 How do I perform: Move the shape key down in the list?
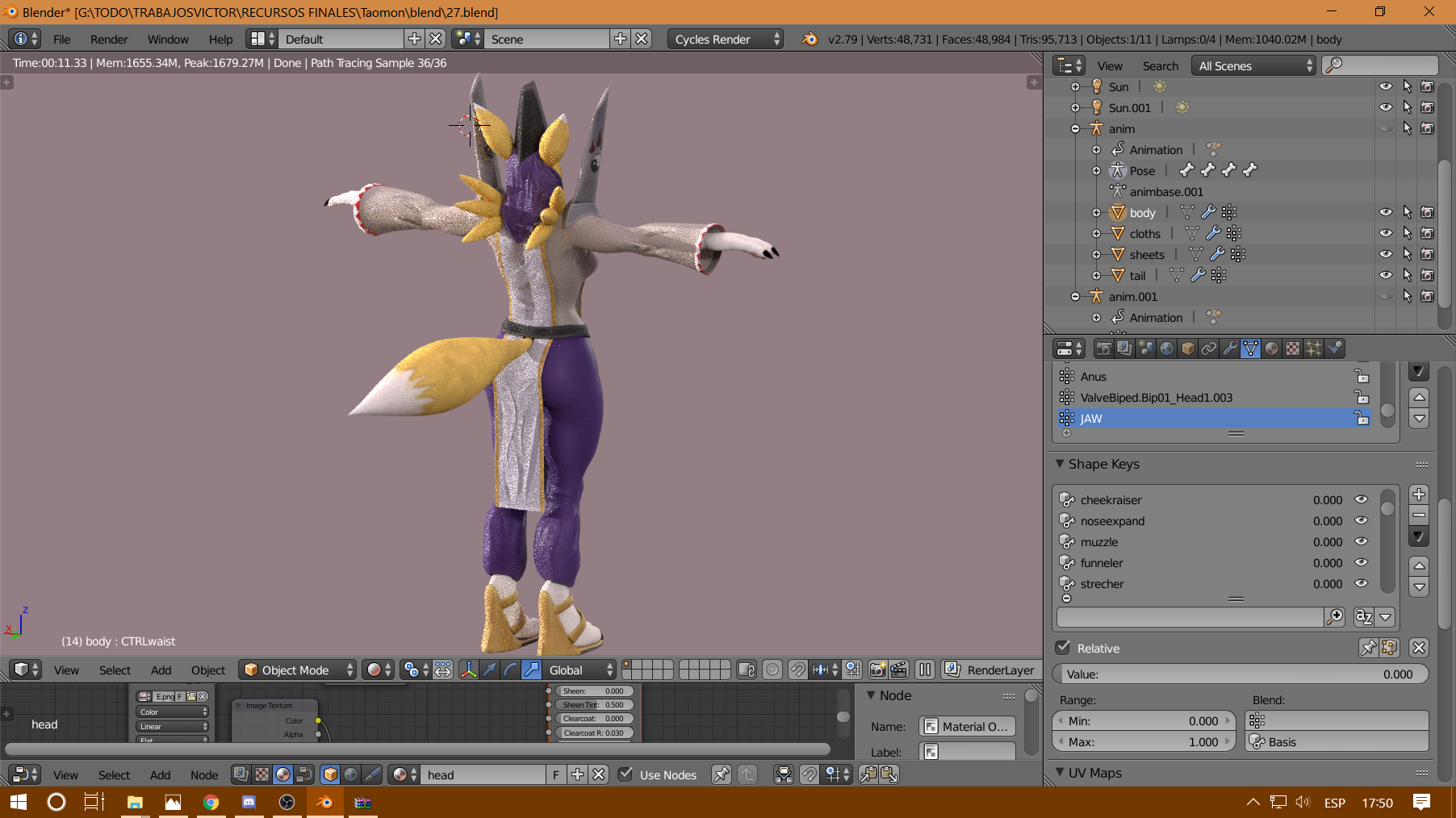coord(1419,586)
